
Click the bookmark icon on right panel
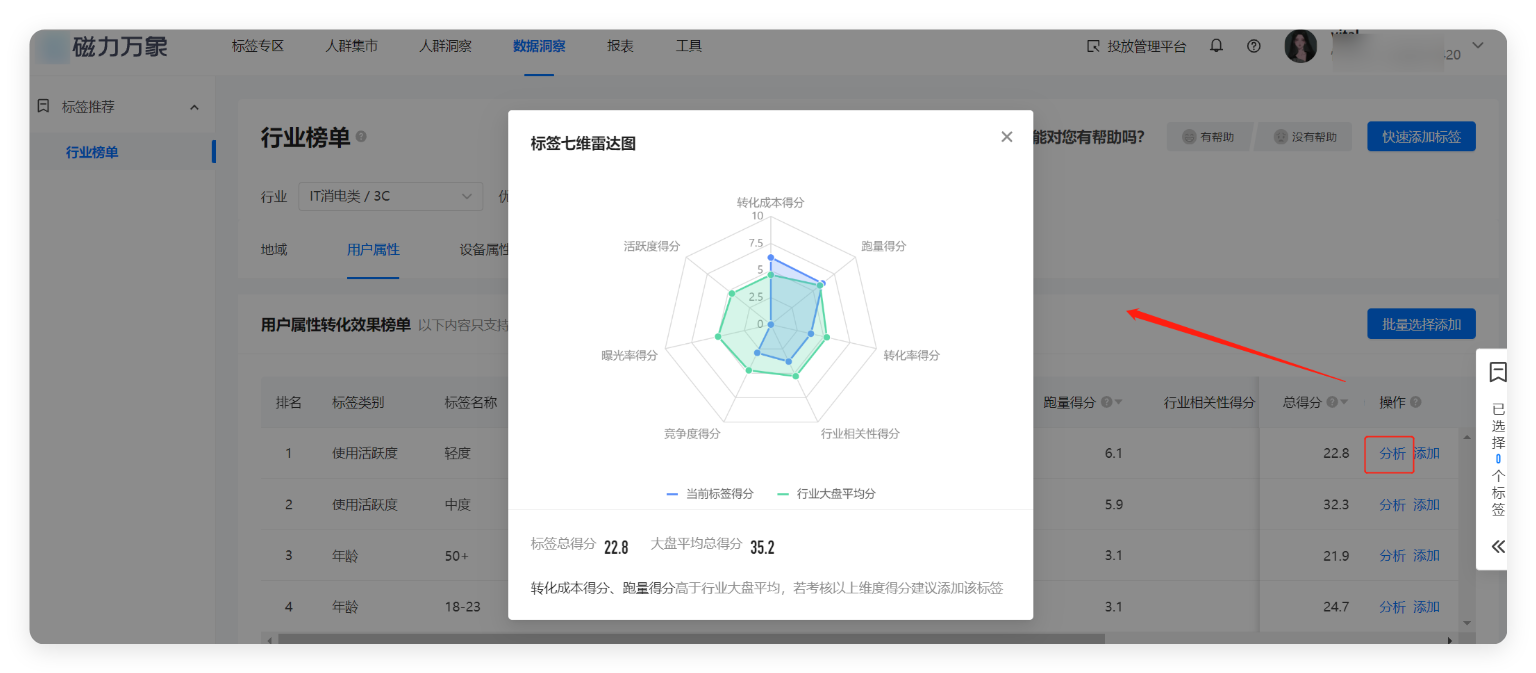[x=1497, y=372]
